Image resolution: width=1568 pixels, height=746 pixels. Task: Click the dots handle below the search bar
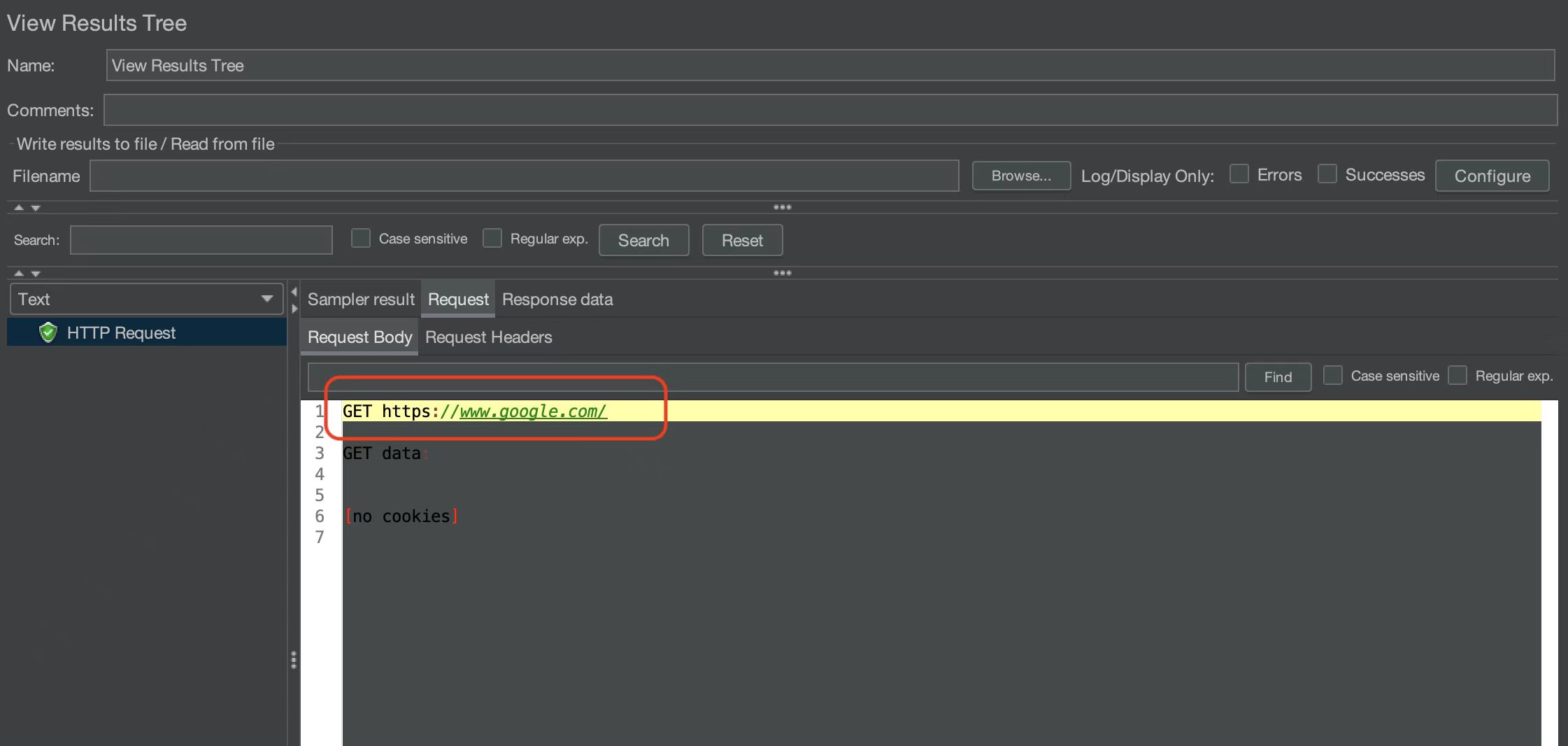782,273
